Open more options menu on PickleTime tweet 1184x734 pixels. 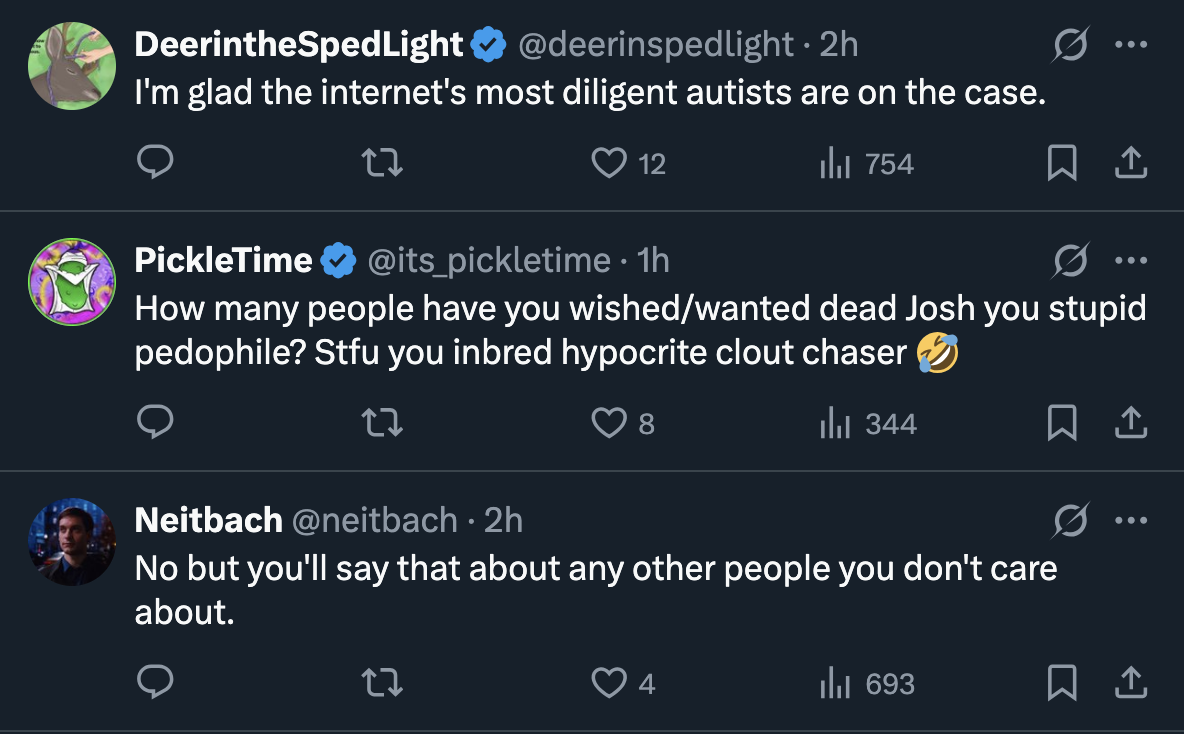pyautogui.click(x=1131, y=260)
